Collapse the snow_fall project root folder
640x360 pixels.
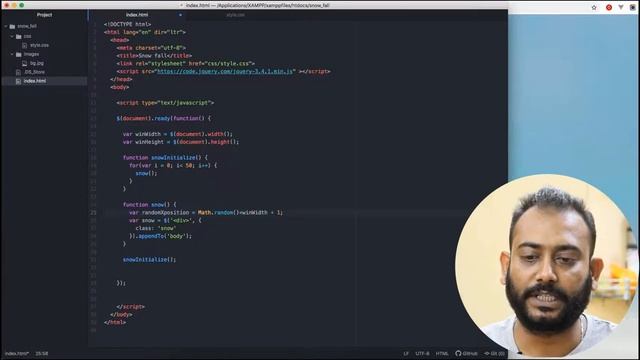tap(6, 26)
